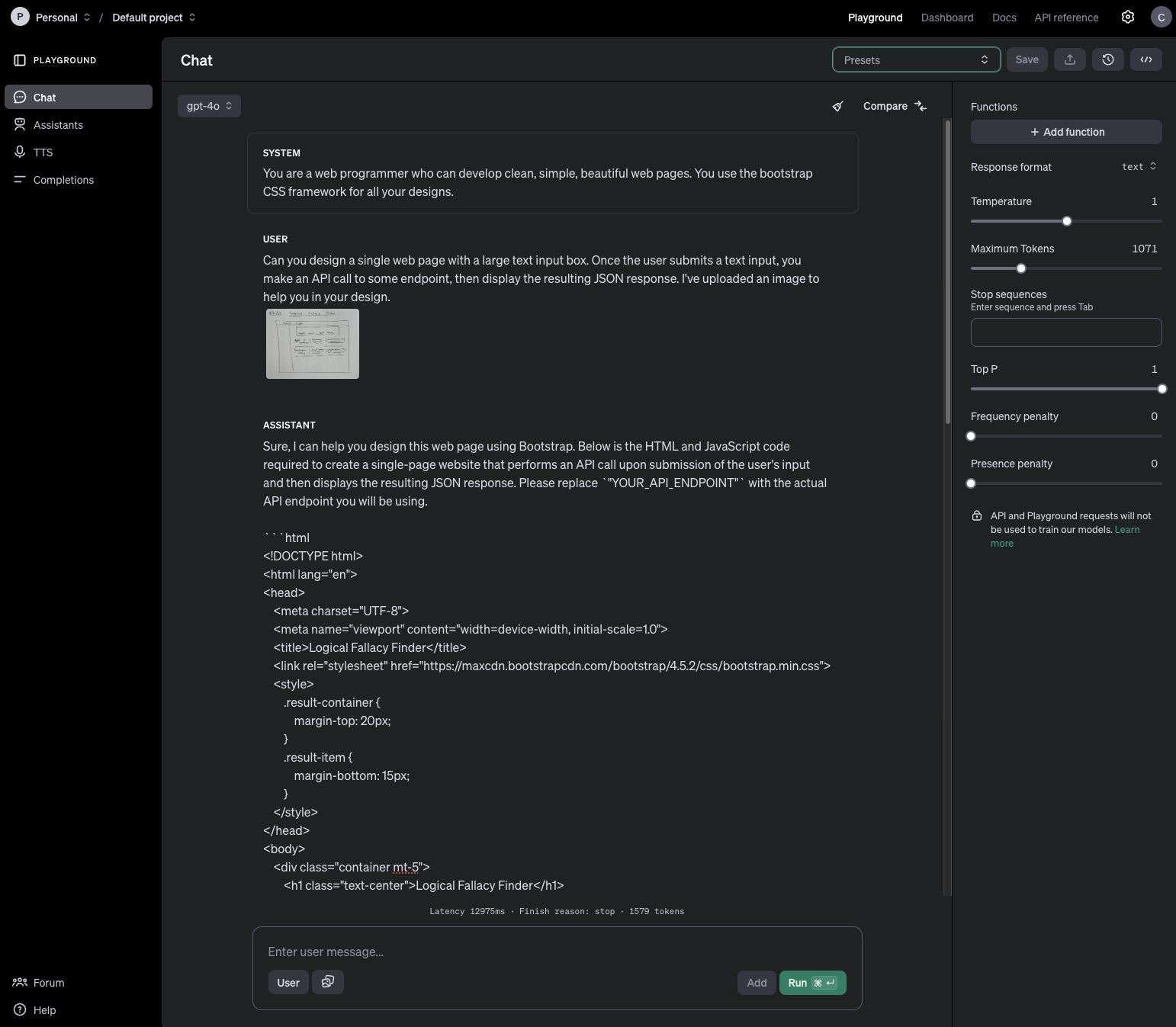This screenshot has height=1027, width=1176.
Task: Open the Default project dropdown
Action: 154,17
